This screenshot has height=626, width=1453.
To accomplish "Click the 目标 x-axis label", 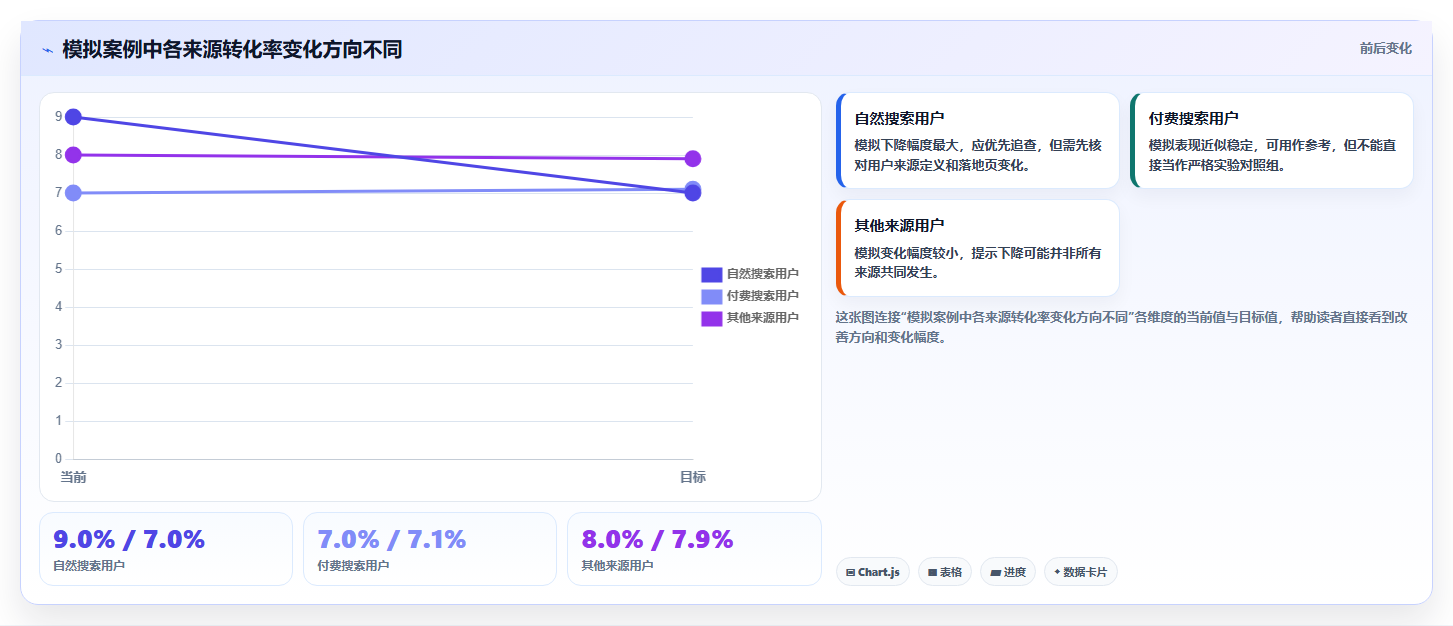I will tap(693, 477).
